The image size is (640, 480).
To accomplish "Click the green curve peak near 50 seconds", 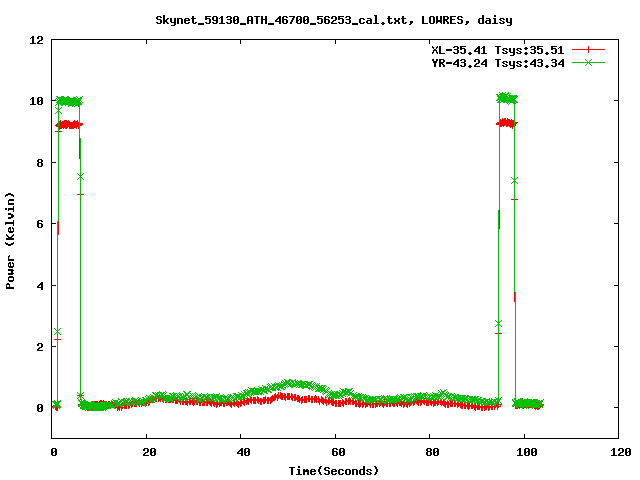I will (291, 383).
